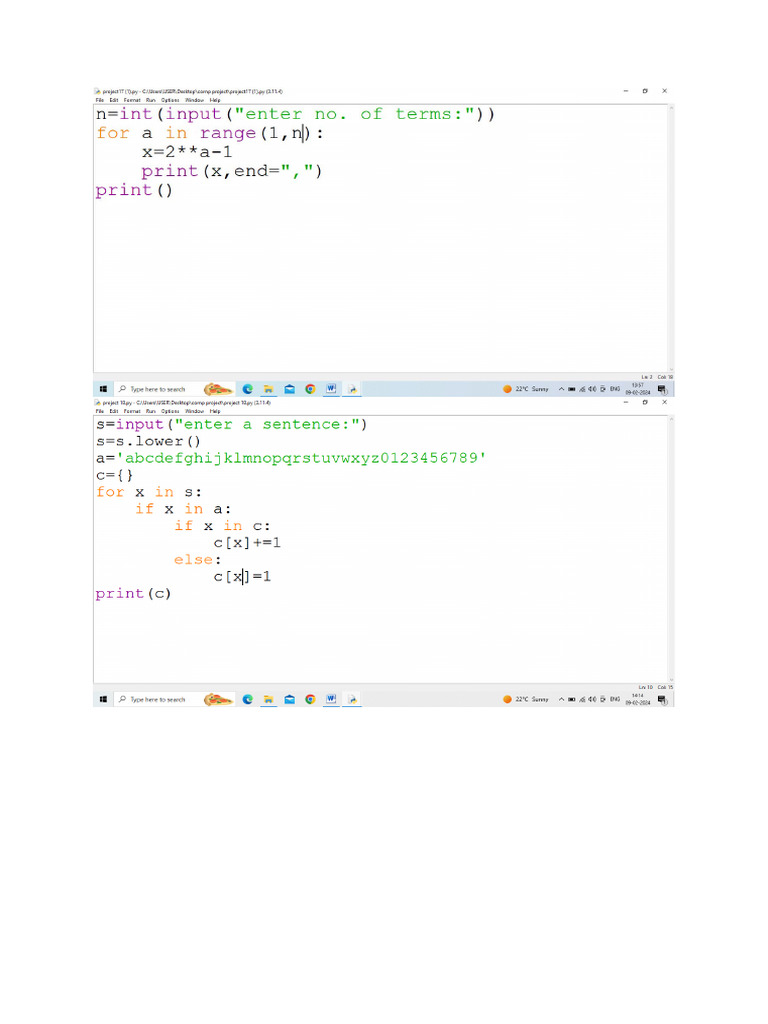The width and height of the screenshot is (768, 1024).
Task: Open File Explorer in taskbar under project 10 window
Action: (x=268, y=699)
